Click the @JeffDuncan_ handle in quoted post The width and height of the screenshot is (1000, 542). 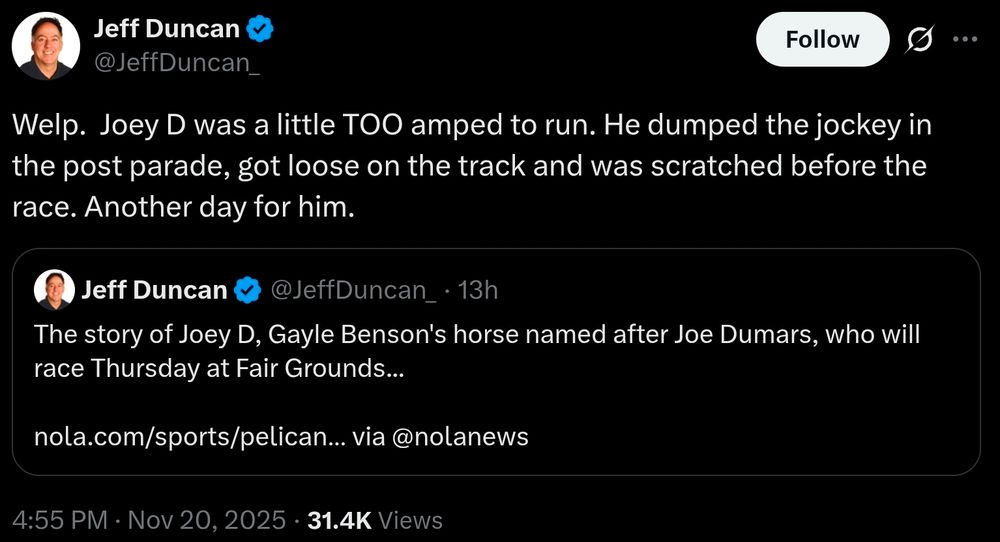tap(353, 291)
